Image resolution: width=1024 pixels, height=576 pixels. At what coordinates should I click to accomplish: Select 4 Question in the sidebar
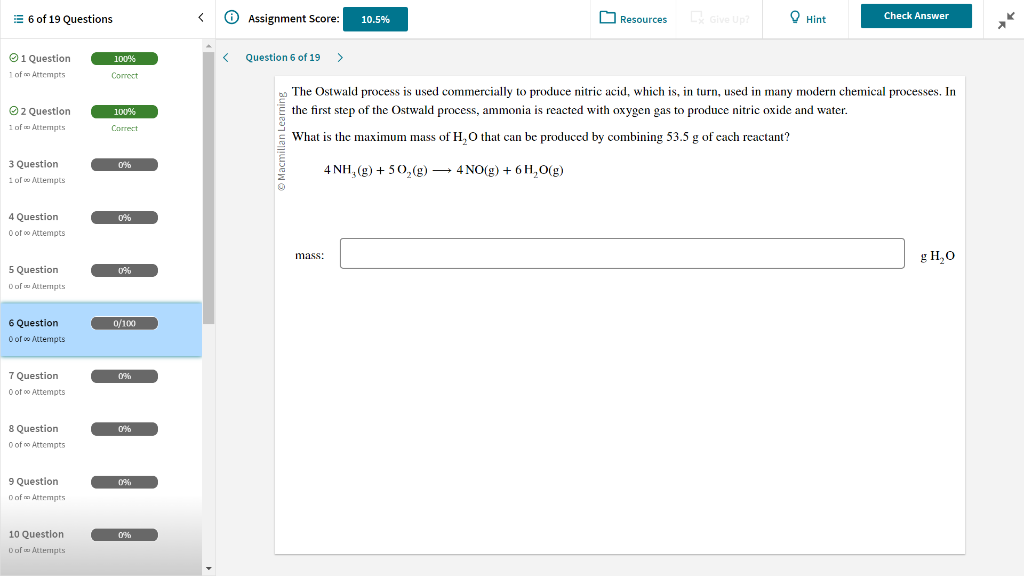coord(101,224)
